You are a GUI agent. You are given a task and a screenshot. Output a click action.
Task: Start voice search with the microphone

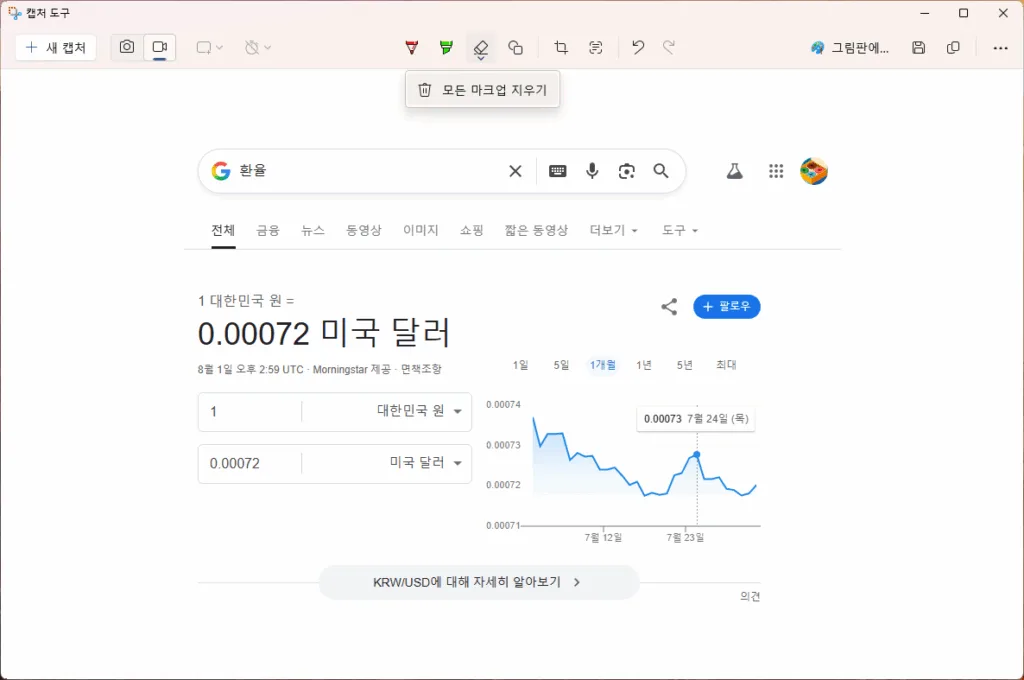tap(592, 171)
